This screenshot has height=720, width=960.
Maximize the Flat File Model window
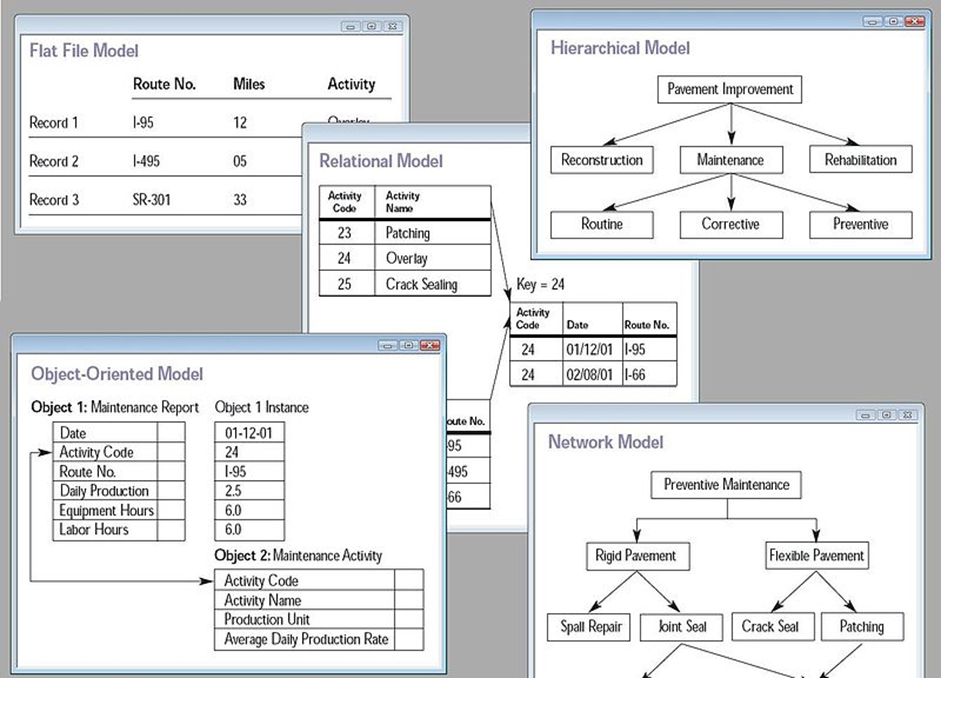371,26
